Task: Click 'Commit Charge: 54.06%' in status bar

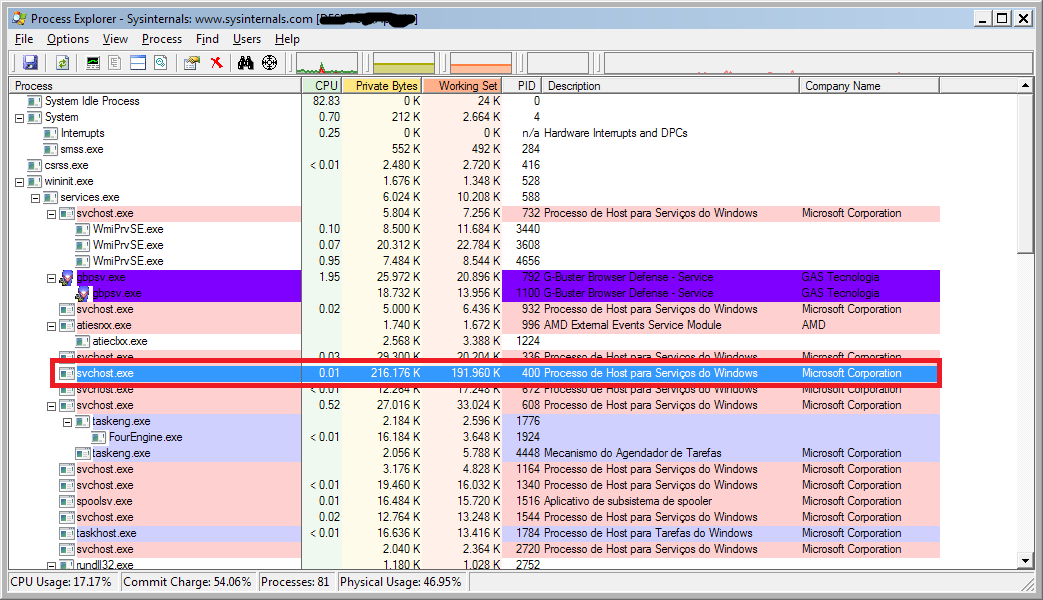Action: point(188,582)
